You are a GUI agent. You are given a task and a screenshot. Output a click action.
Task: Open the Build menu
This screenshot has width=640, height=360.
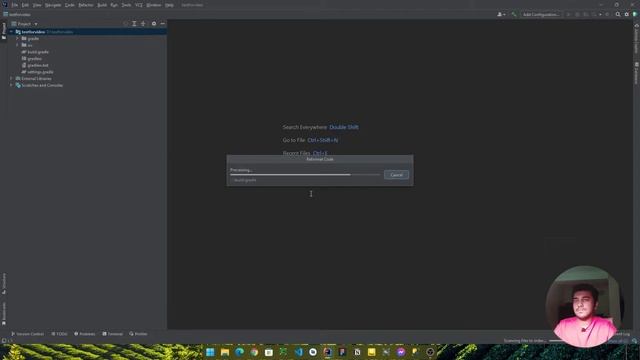102,5
